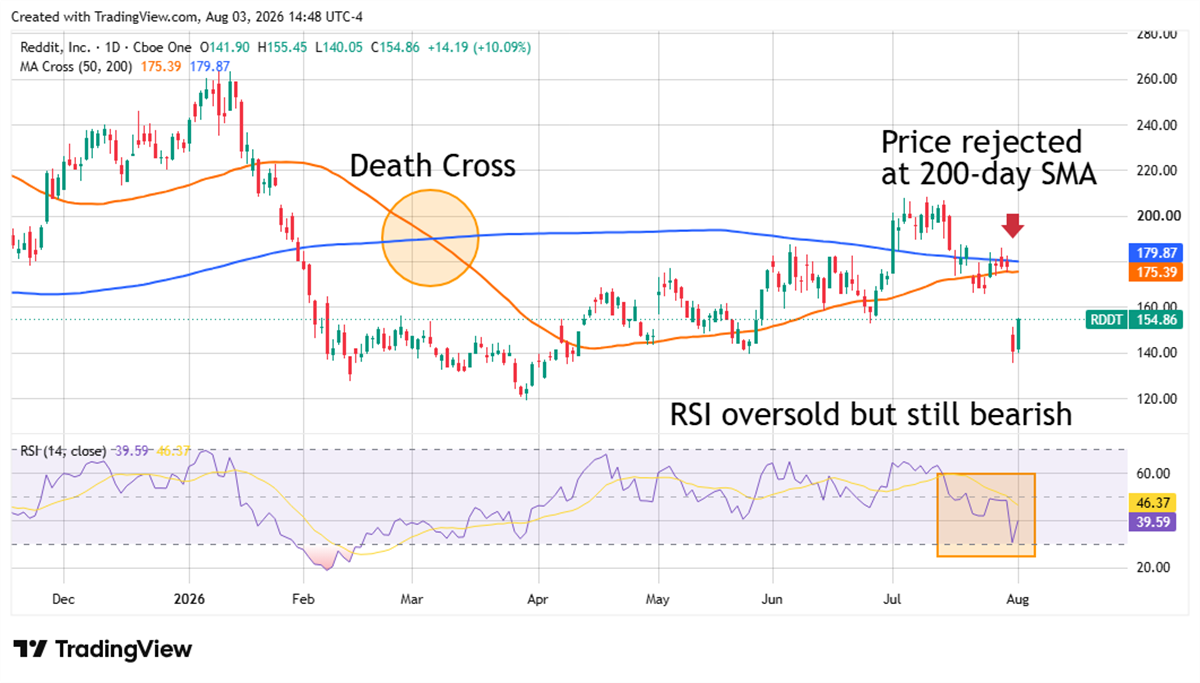Select the 'Reddit, Inc.' symbol title
The image size is (1200, 683).
click(x=54, y=47)
